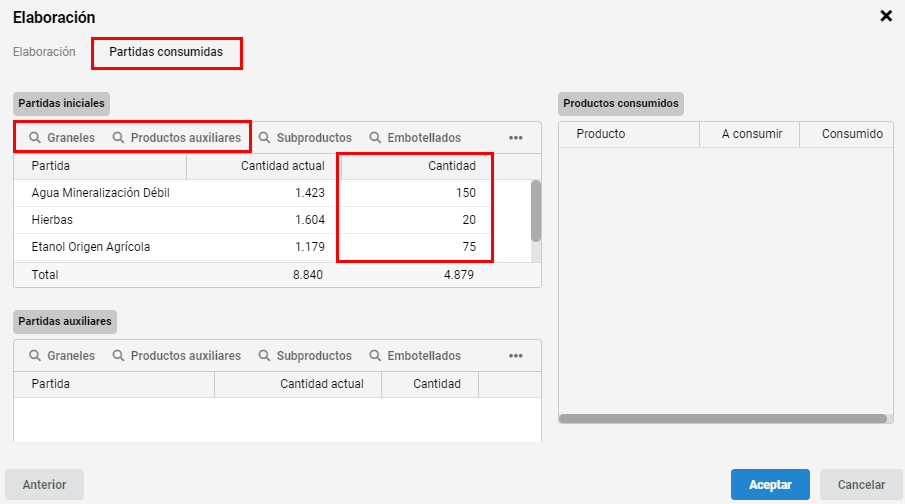Sort by Cantidad actual in Partidas auxiliares
Image resolution: width=905 pixels, height=504 pixels.
(x=298, y=384)
